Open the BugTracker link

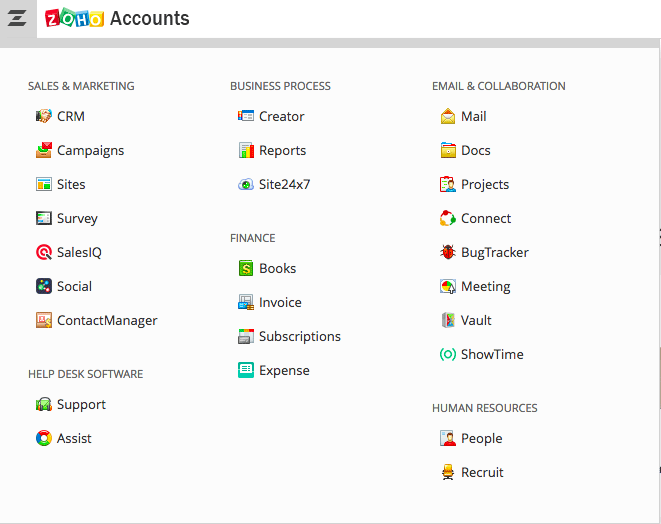495,253
